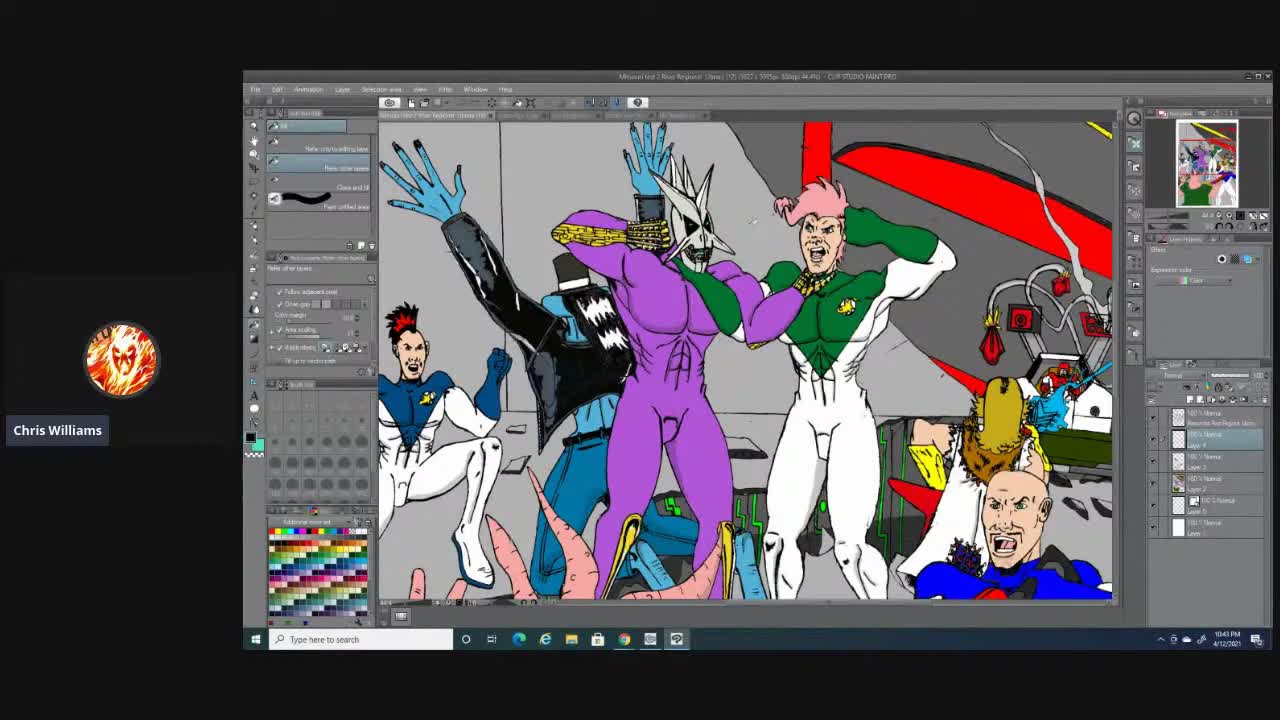Screen dimensions: 1280x720
Task: Click Open file icon in command bar
Action: (x=424, y=102)
